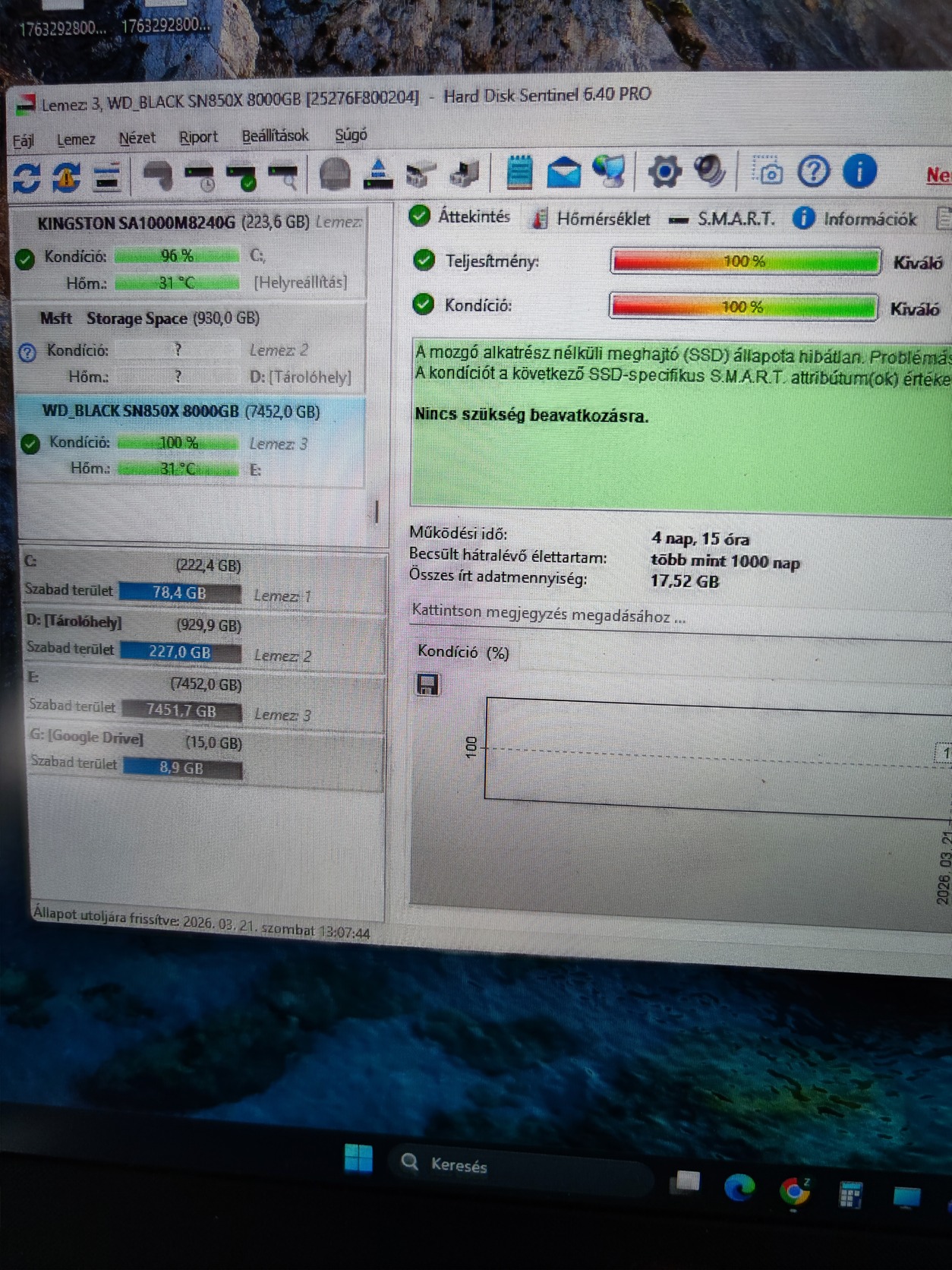
Task: Open the Riport menu
Action: point(198,137)
